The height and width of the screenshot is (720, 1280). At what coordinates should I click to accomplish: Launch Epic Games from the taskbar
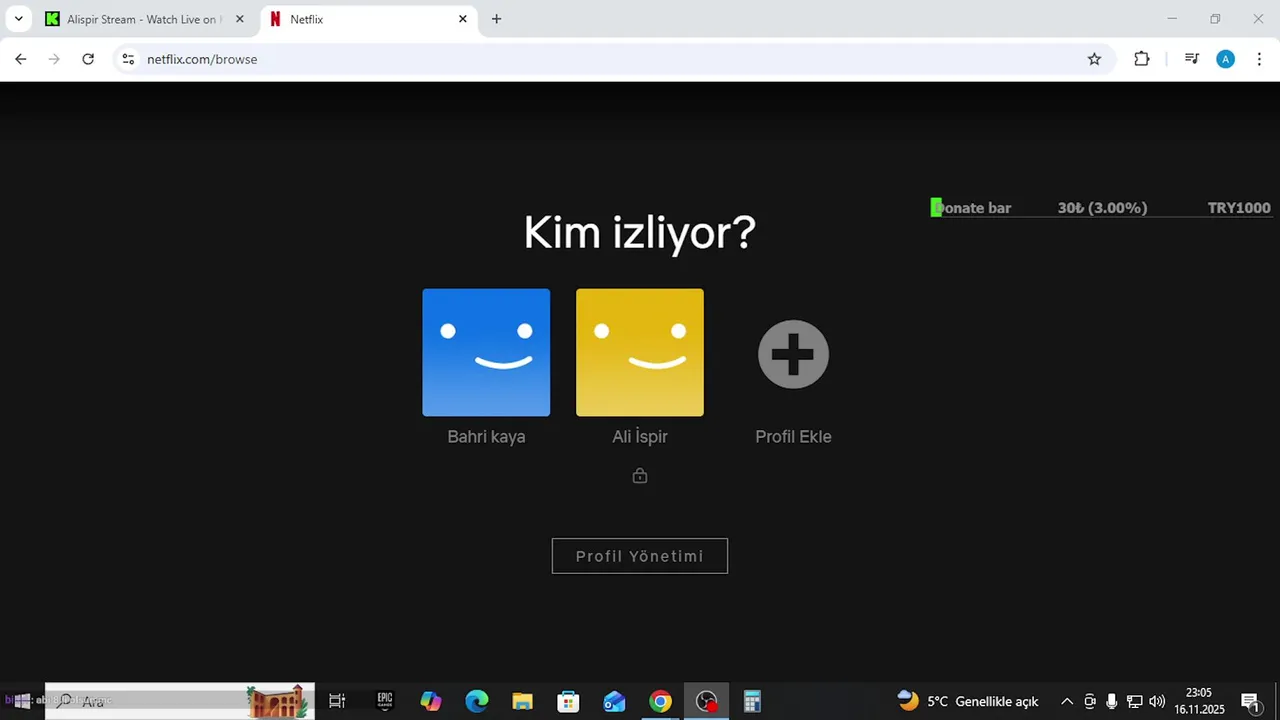[x=384, y=701]
